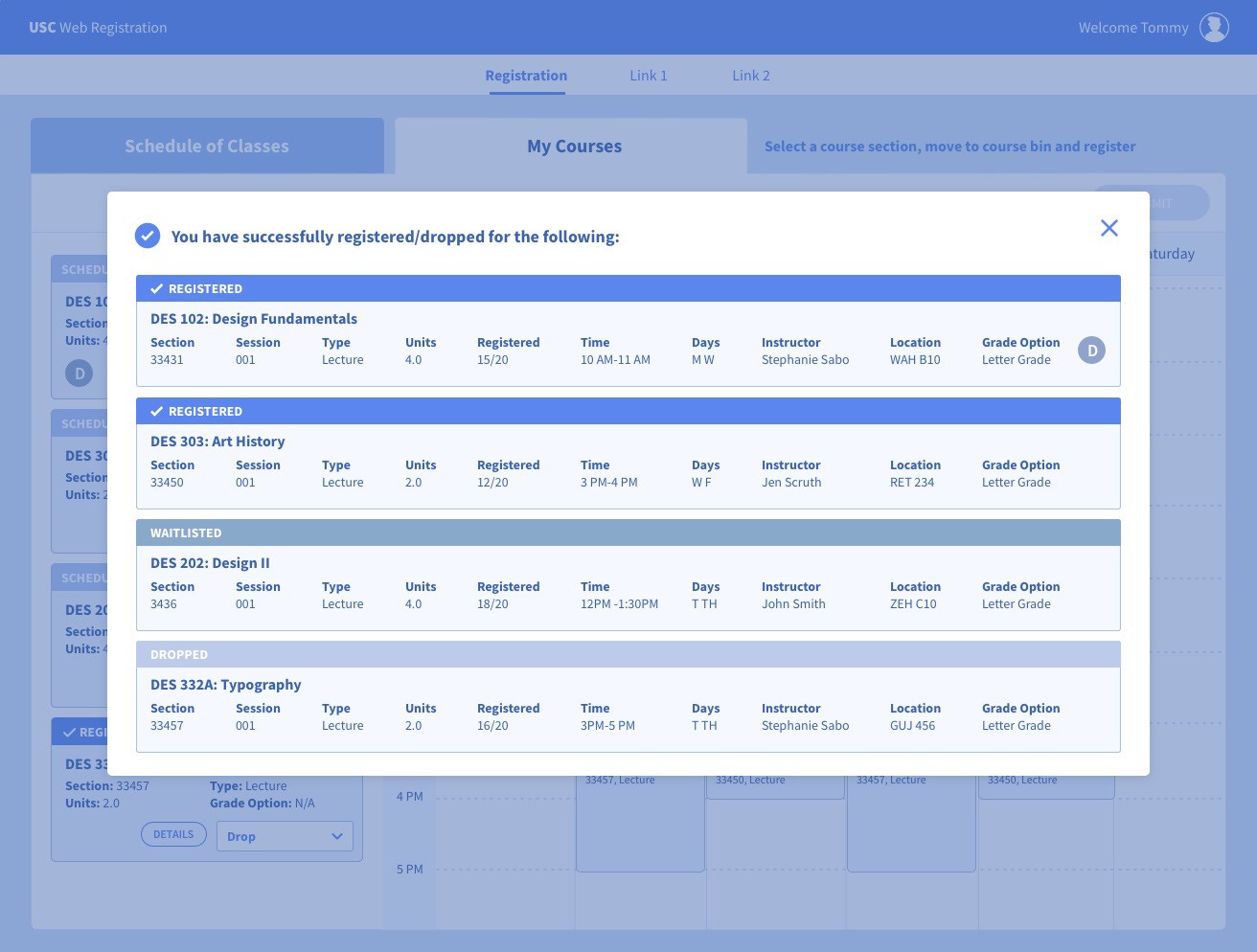Click the DES 202: Design II title
Viewport: 1257px width, 952px height.
click(x=210, y=563)
